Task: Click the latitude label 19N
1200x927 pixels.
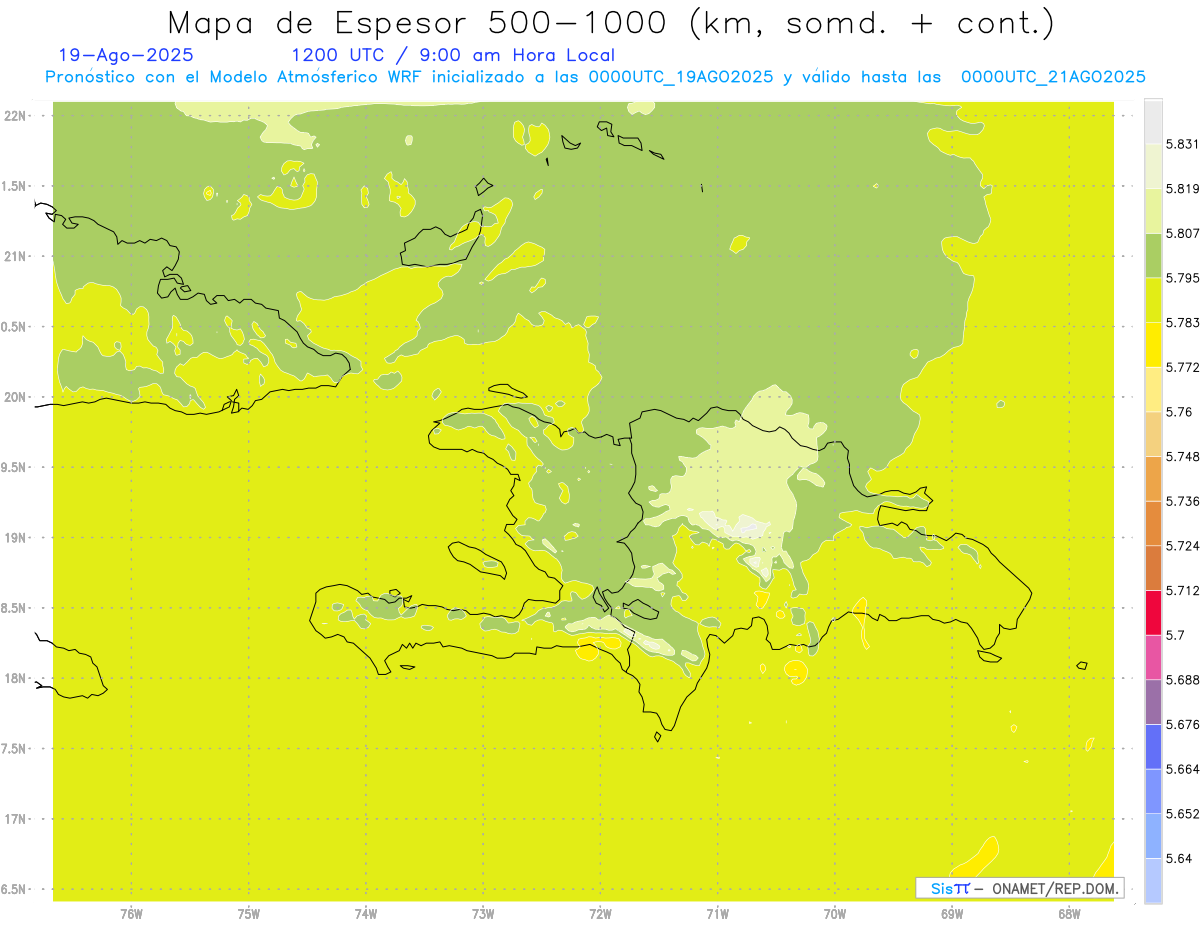Action: pyautogui.click(x=15, y=538)
